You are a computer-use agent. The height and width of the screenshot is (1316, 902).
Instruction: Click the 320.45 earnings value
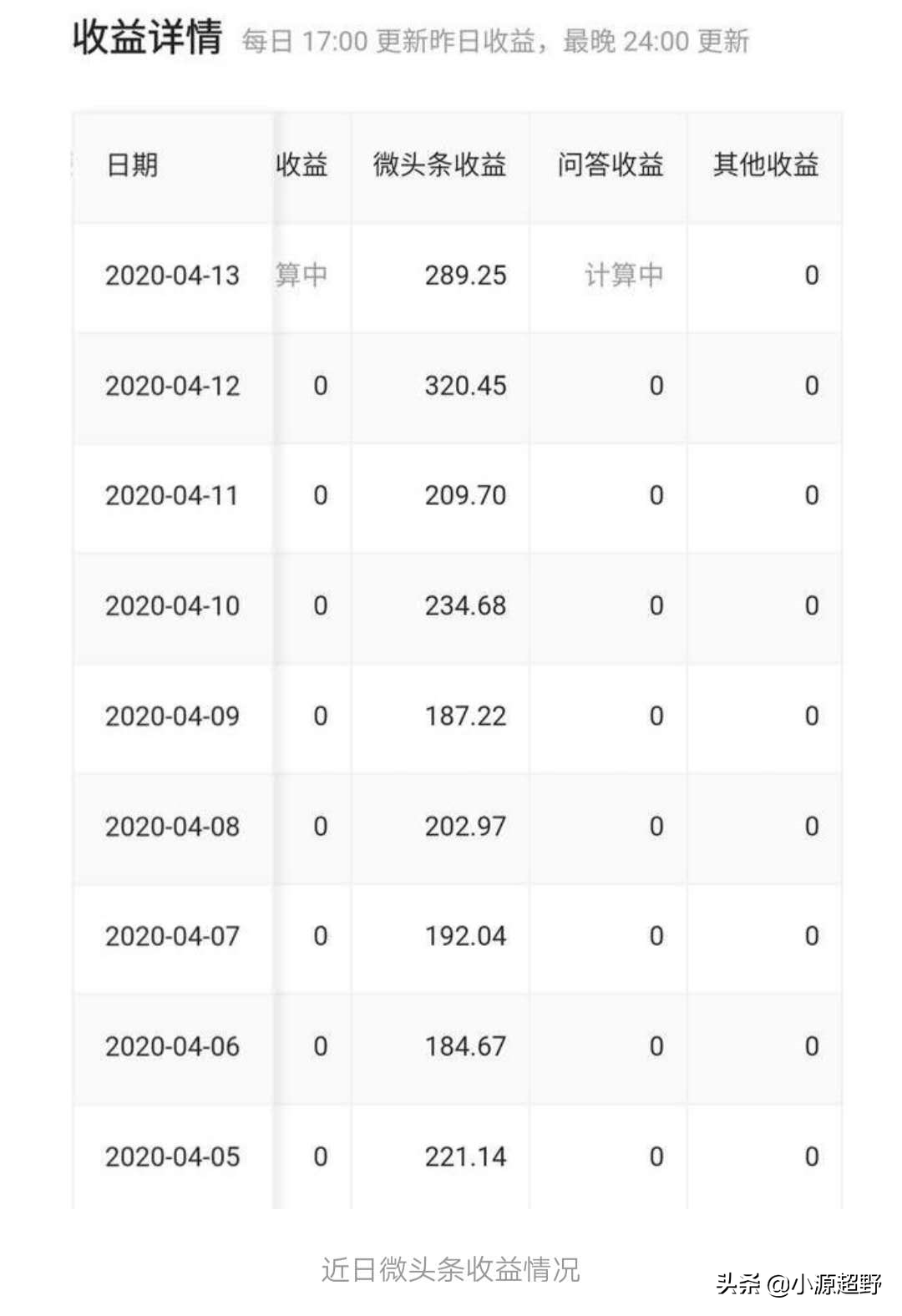(x=465, y=386)
